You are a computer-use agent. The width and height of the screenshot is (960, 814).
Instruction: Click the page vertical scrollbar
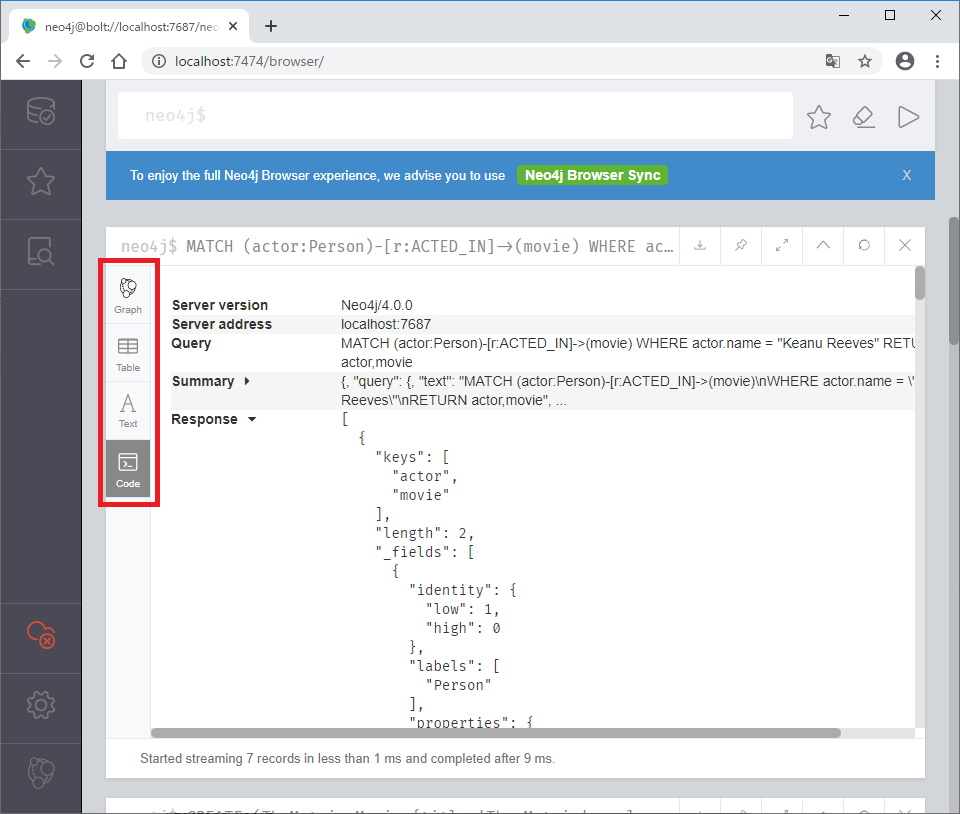(954, 282)
